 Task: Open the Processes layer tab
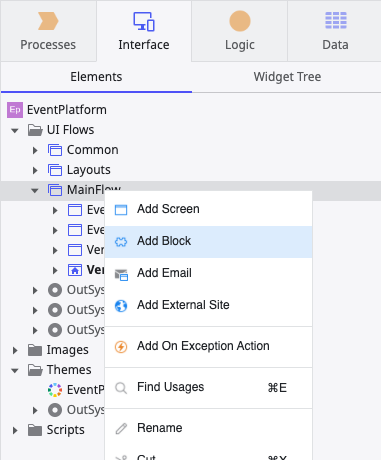pyautogui.click(x=48, y=31)
